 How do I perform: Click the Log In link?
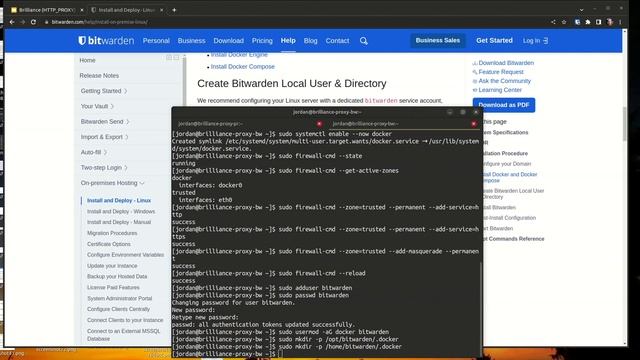tap(535, 41)
